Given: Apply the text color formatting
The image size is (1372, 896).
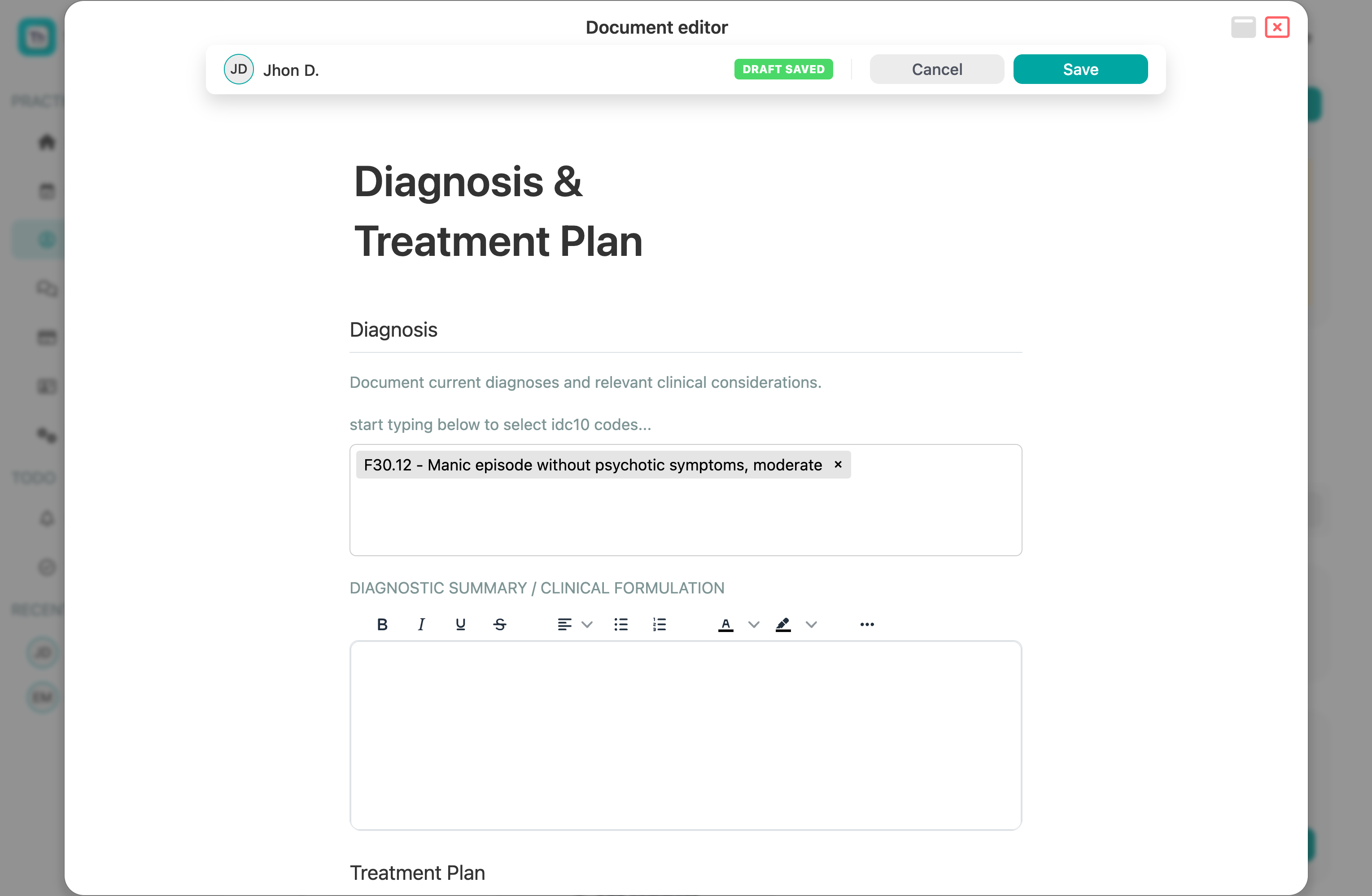Looking at the screenshot, I should [726, 624].
